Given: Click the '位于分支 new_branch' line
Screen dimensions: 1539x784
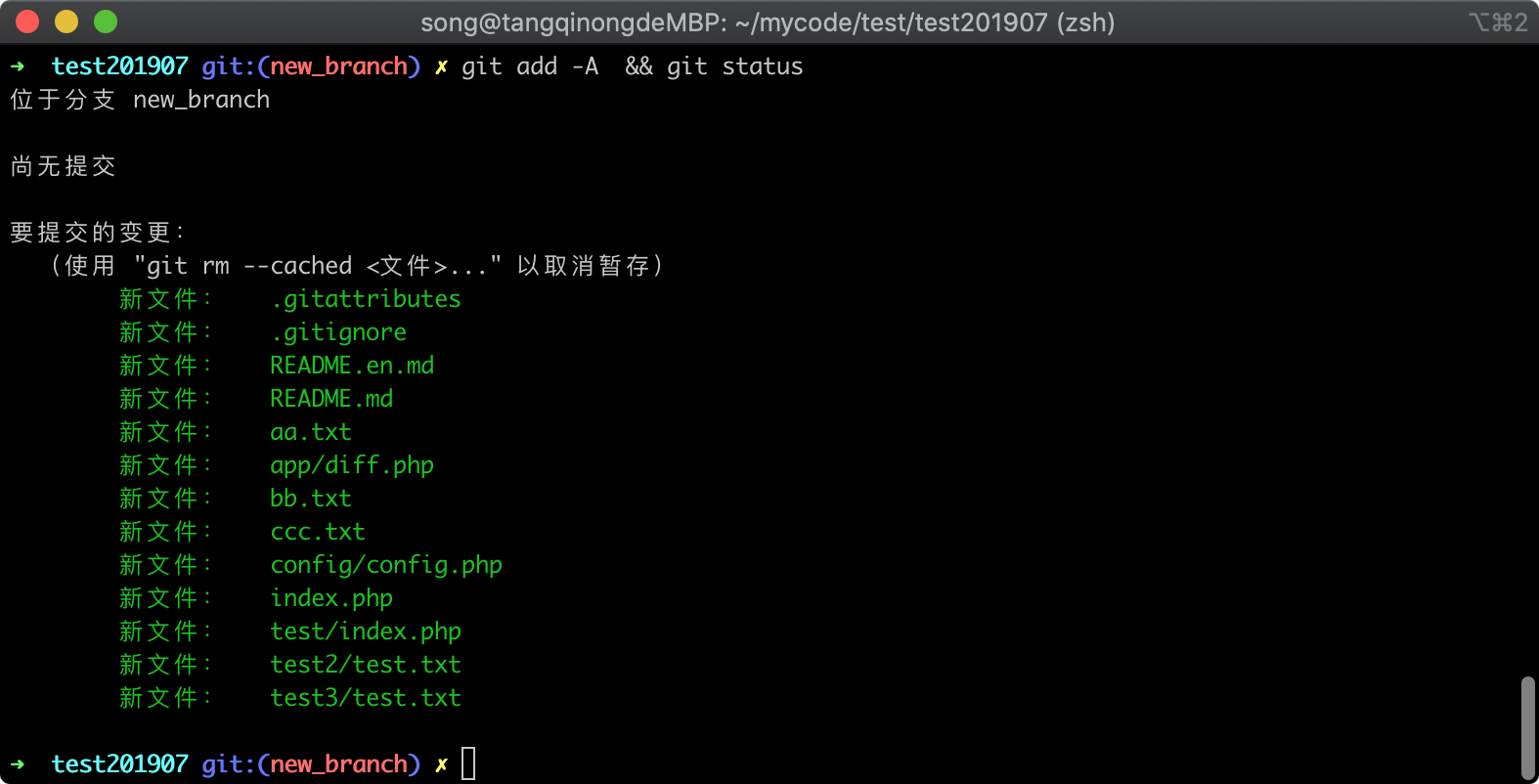Looking at the screenshot, I should pyautogui.click(x=140, y=100).
